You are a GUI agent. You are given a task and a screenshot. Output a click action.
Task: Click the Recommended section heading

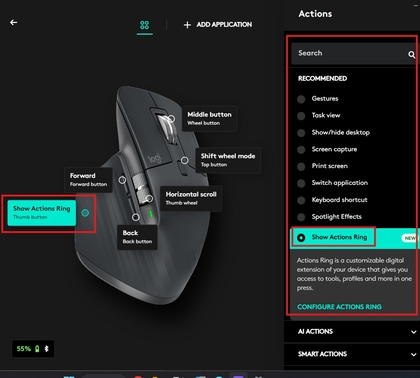pyautogui.click(x=322, y=78)
